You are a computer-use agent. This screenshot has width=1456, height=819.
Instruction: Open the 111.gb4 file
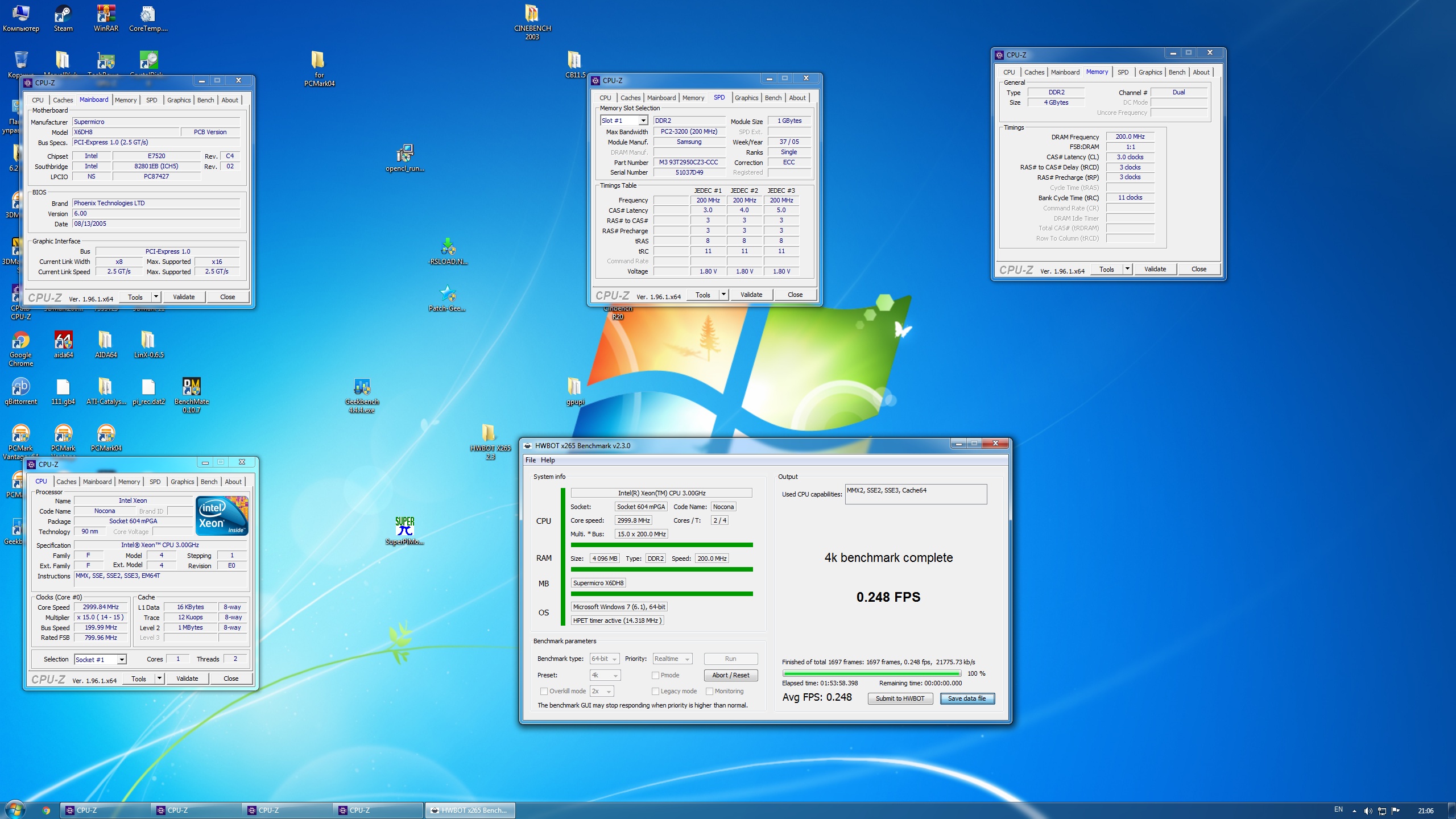(x=63, y=391)
